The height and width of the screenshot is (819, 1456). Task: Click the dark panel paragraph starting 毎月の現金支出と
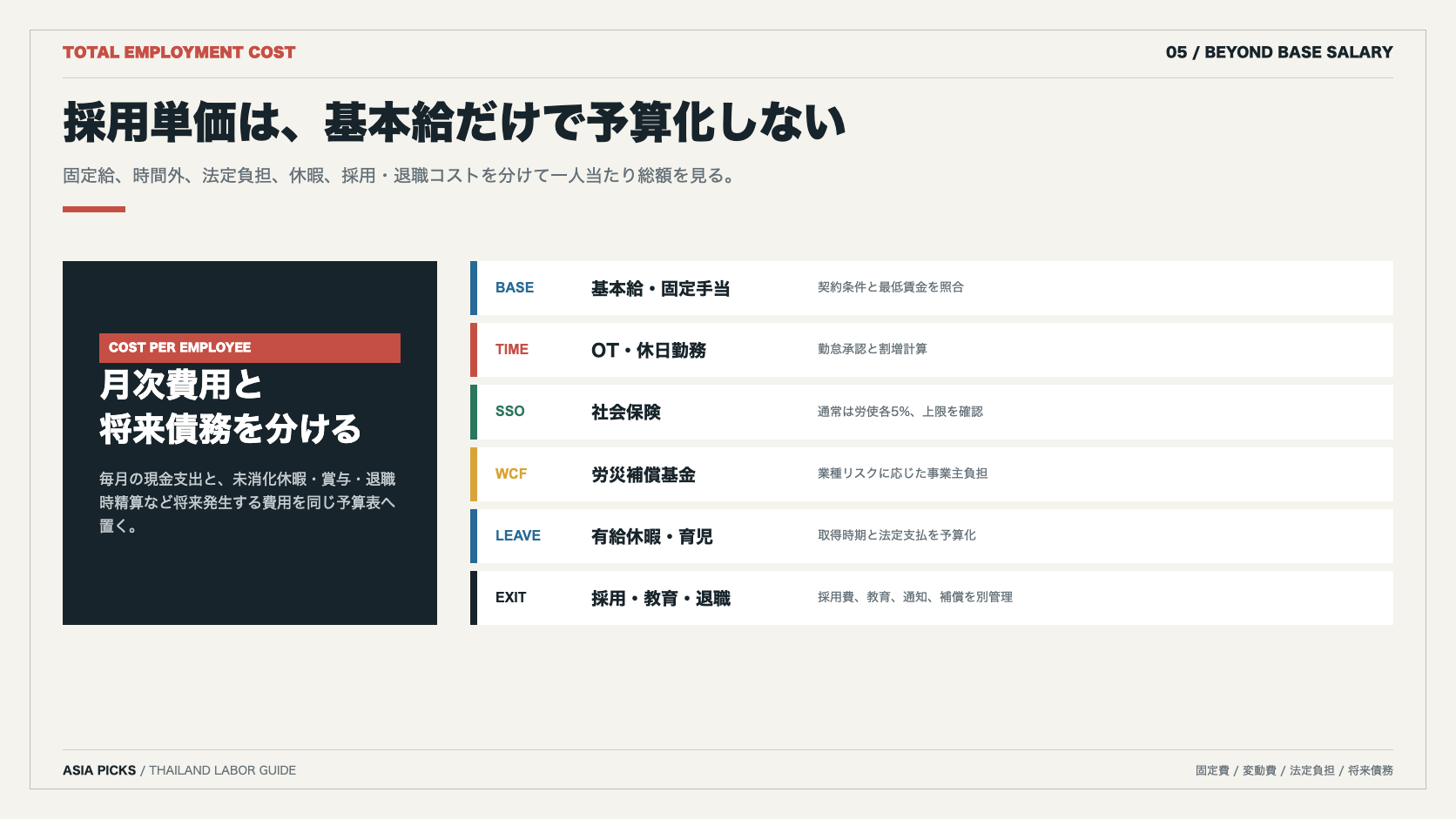pos(248,502)
